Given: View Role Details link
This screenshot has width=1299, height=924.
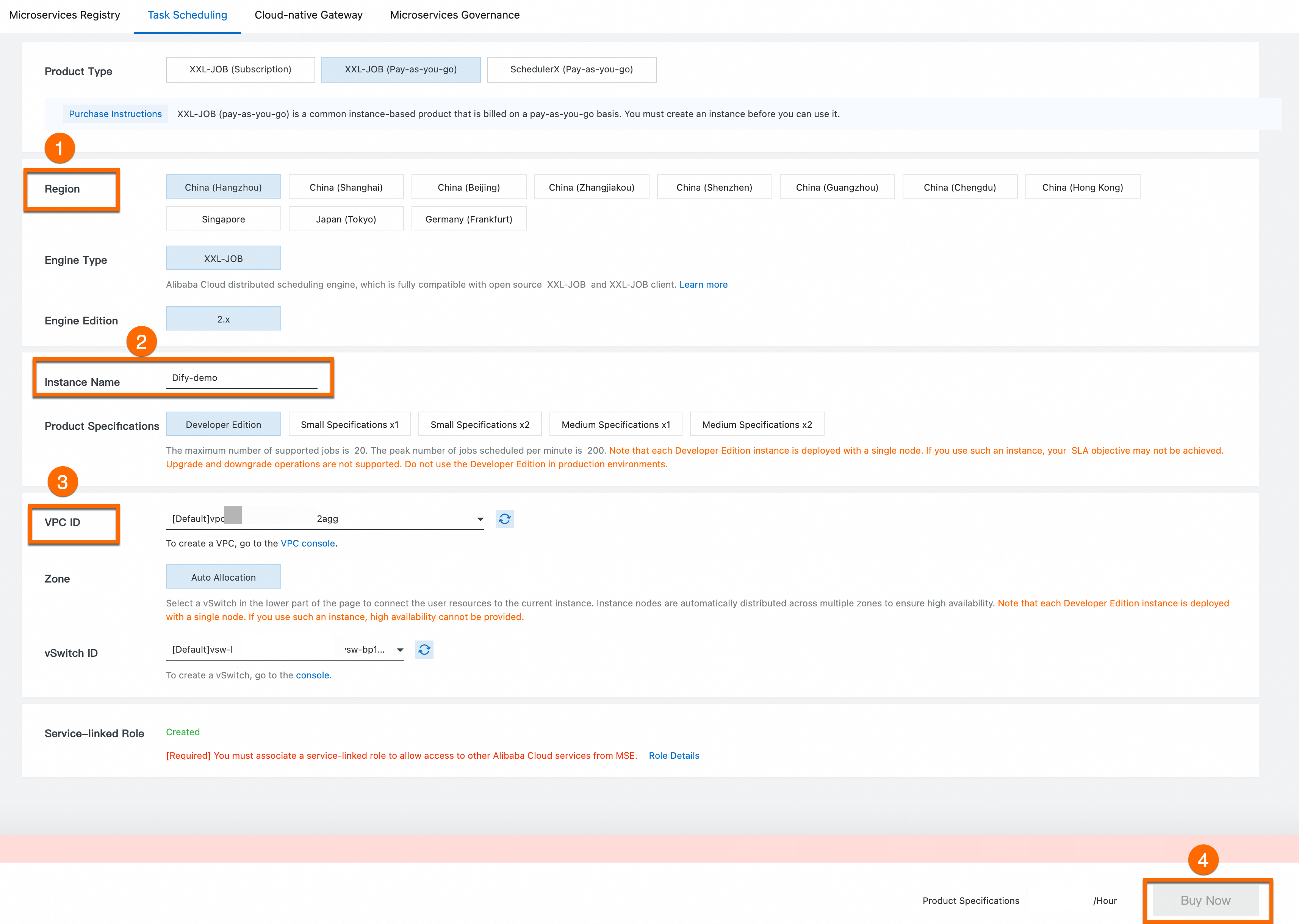Looking at the screenshot, I should click(x=674, y=756).
